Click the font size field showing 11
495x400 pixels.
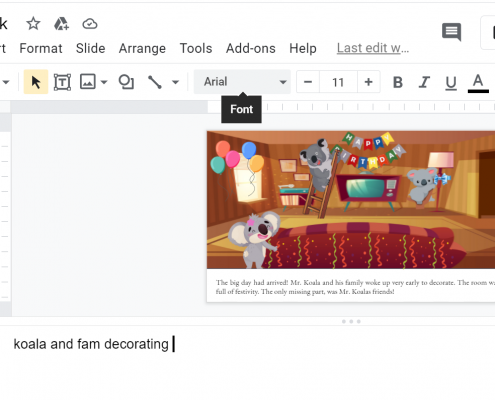point(338,82)
